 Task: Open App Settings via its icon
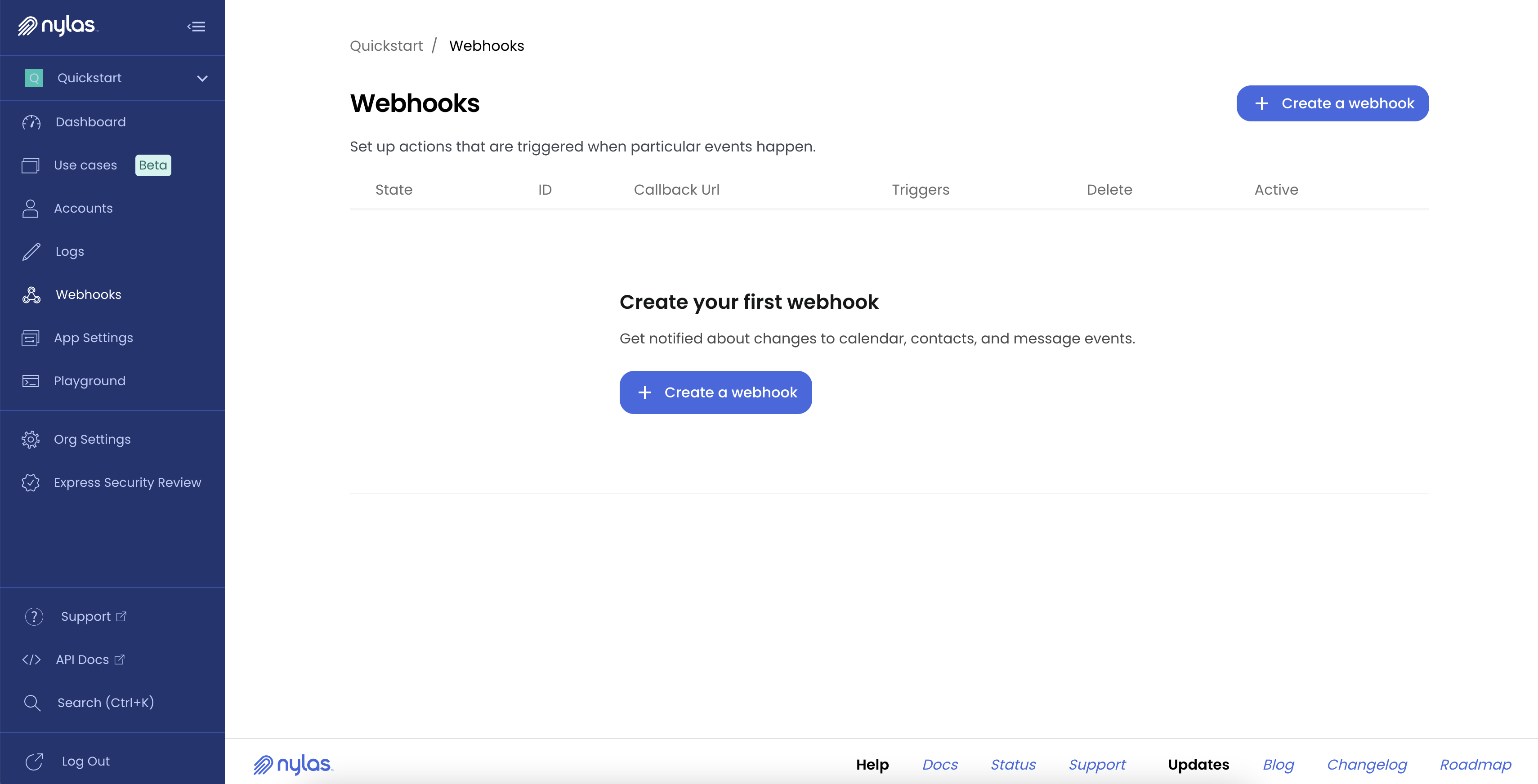[31, 337]
